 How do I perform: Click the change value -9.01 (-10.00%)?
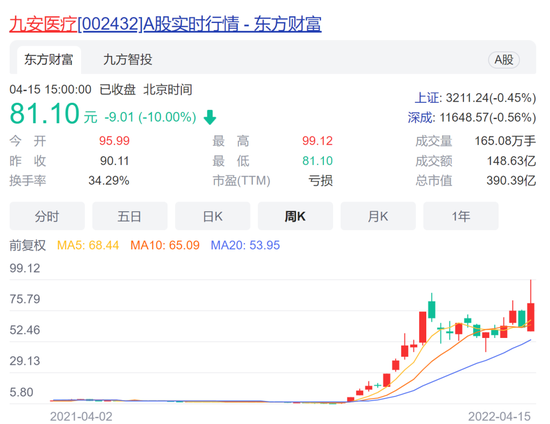(150, 117)
